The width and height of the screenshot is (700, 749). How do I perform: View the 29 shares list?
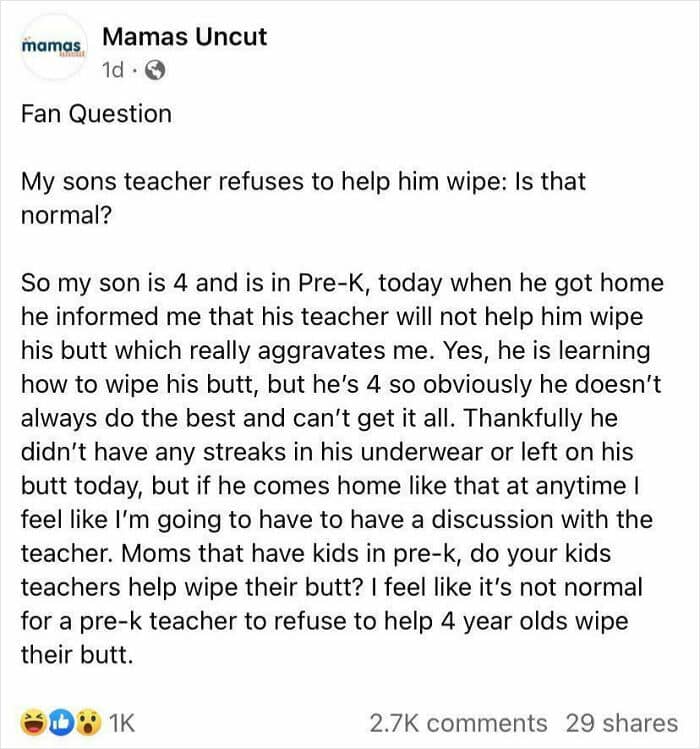point(621,722)
